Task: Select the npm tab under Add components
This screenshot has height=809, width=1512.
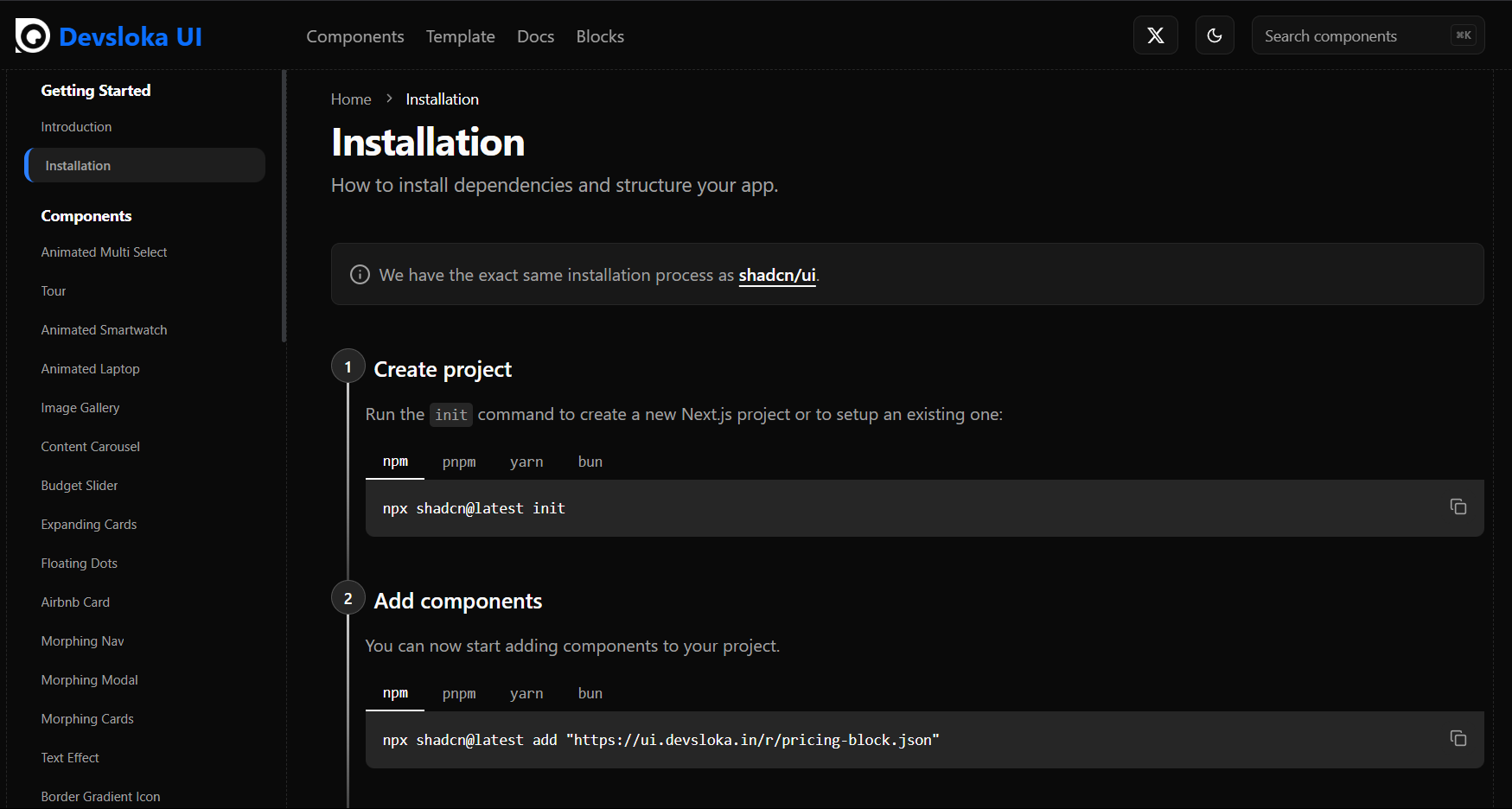Action: click(394, 693)
